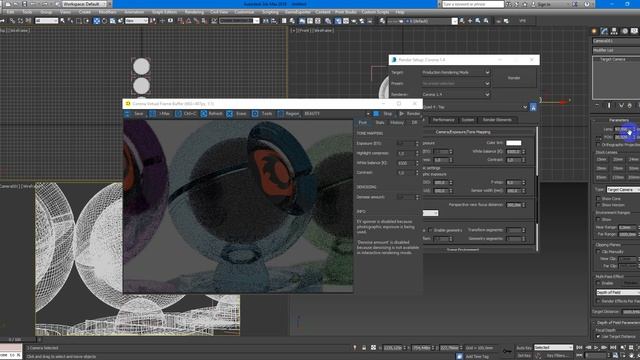Toggle Environment Ranges Show checkbox

[x=598, y=220]
